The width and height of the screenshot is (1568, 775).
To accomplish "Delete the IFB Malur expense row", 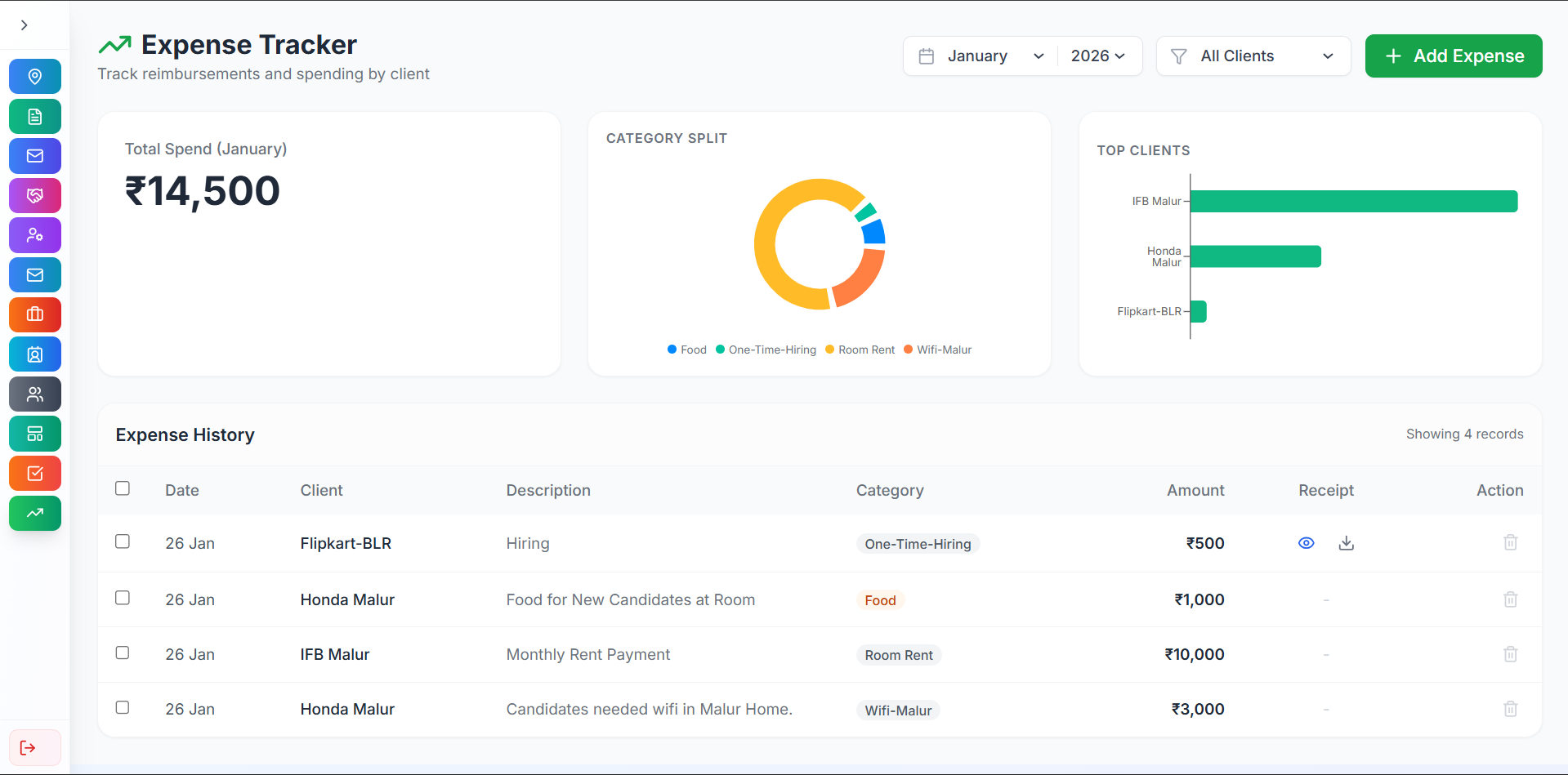I will coord(1510,654).
